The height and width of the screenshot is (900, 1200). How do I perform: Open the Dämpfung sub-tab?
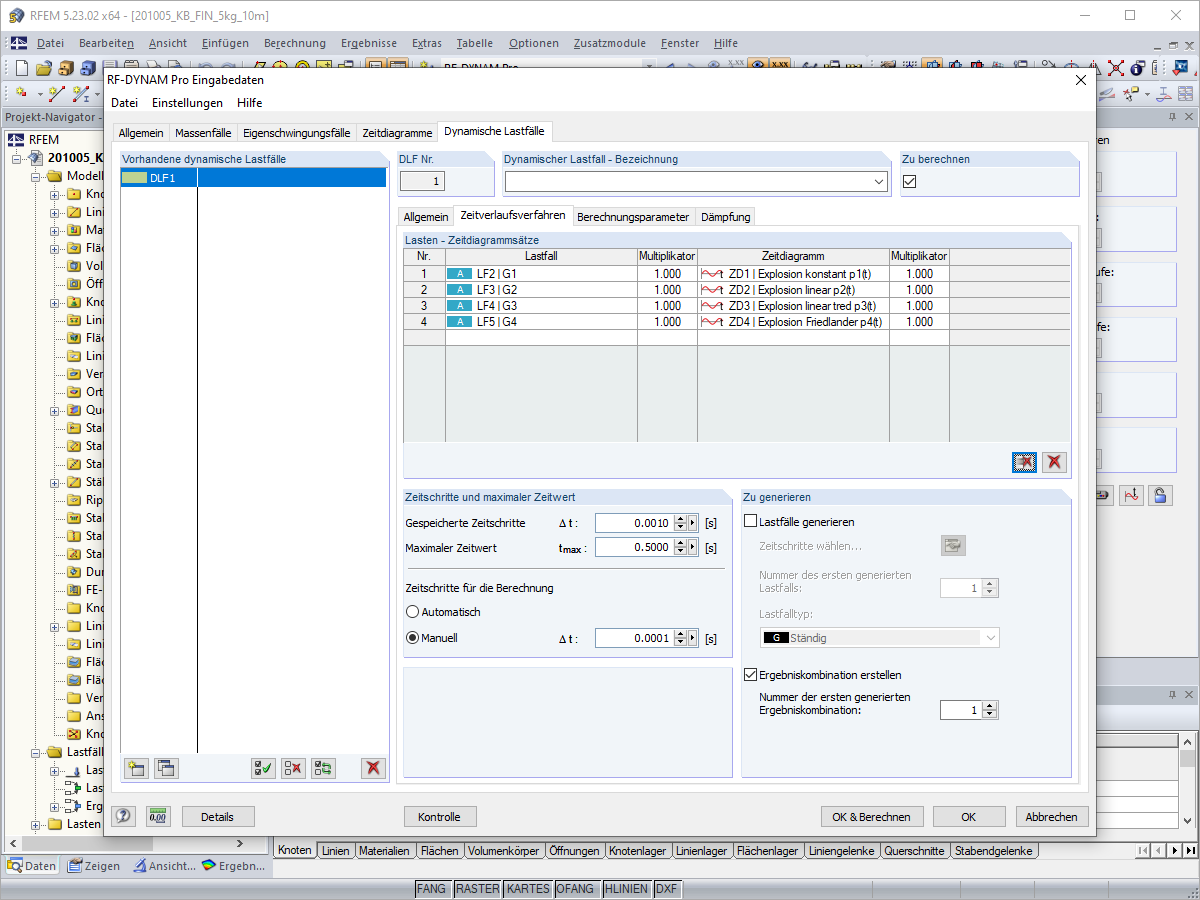[x=725, y=217]
